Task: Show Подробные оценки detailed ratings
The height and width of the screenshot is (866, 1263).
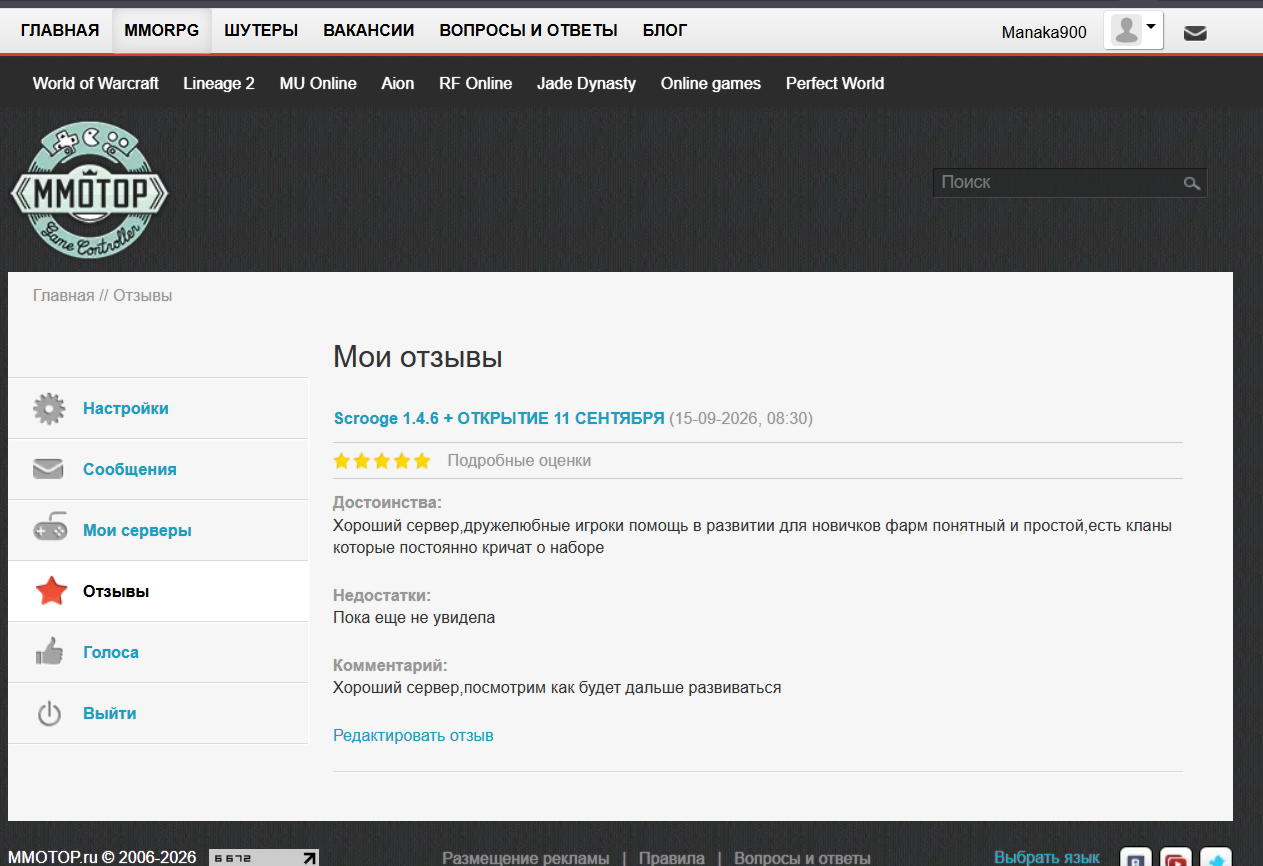Action: pyautogui.click(x=519, y=461)
